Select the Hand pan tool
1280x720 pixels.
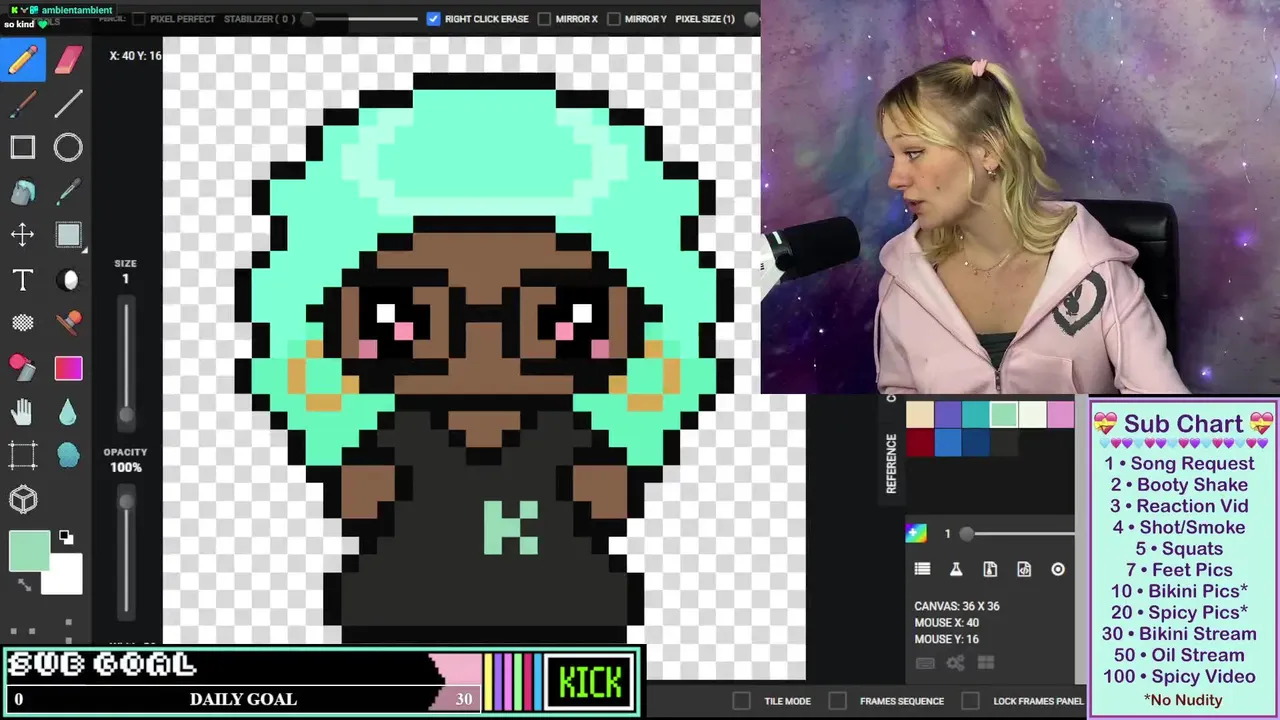point(23,411)
